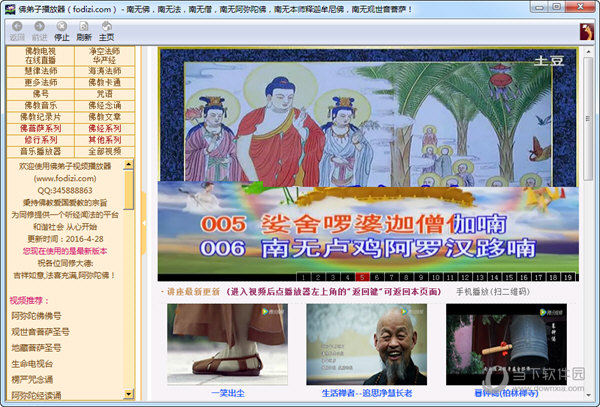Click the 您现在使用的是最新版本 notice
Image resolution: width=600 pixels, height=407 pixels.
pos(65,251)
